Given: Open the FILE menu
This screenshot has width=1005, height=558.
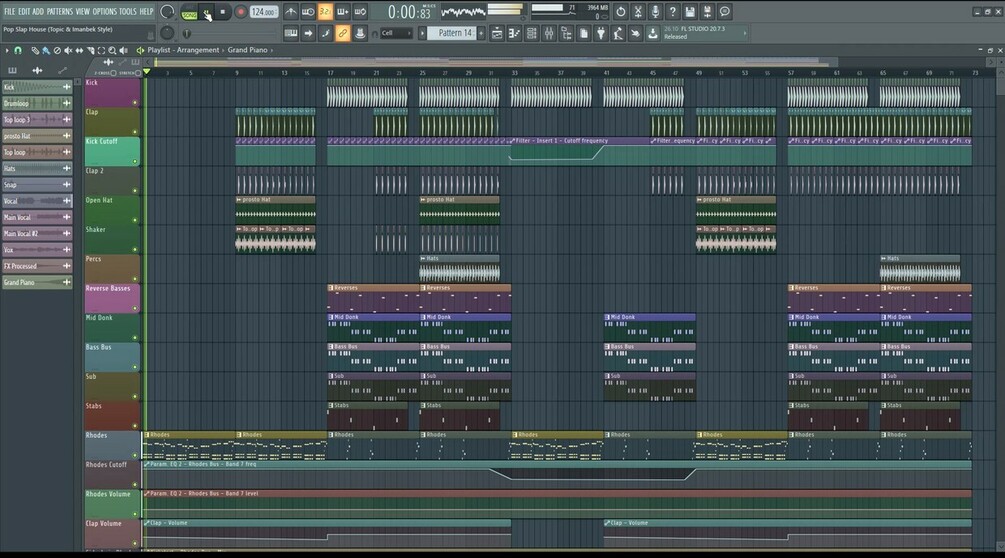Looking at the screenshot, I should point(9,12).
